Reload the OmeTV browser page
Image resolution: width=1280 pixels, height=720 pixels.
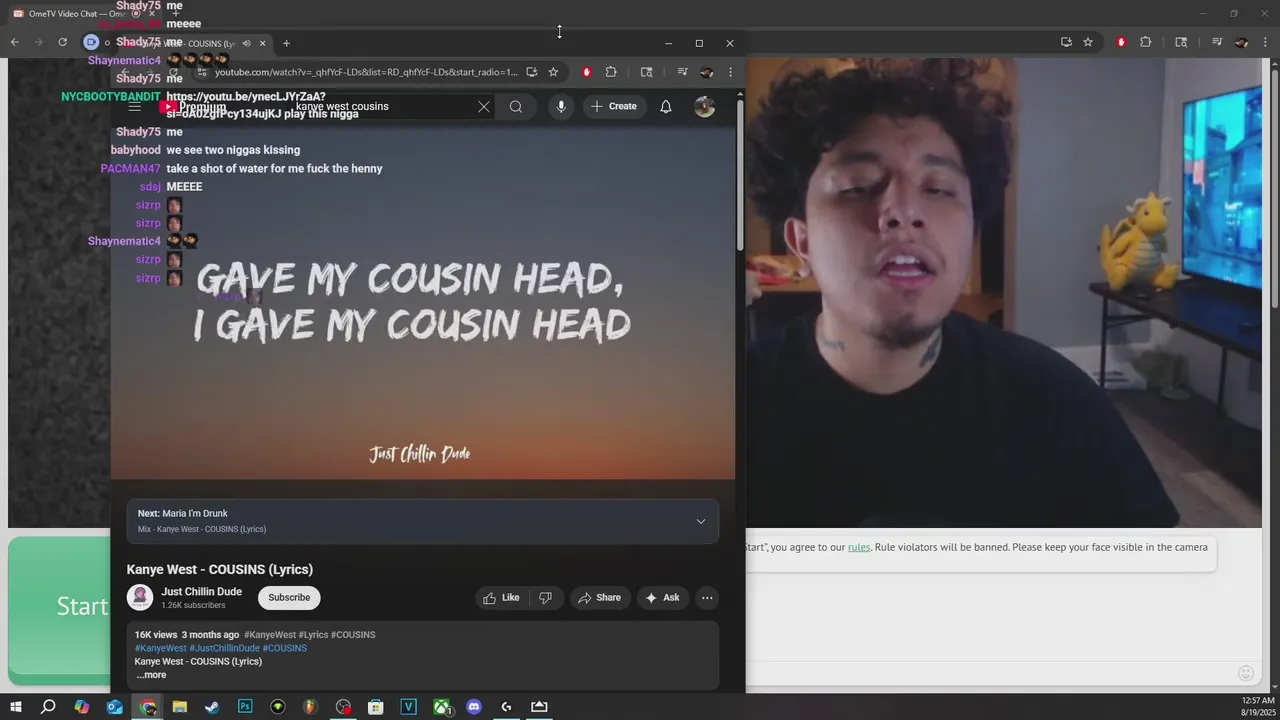coord(62,42)
